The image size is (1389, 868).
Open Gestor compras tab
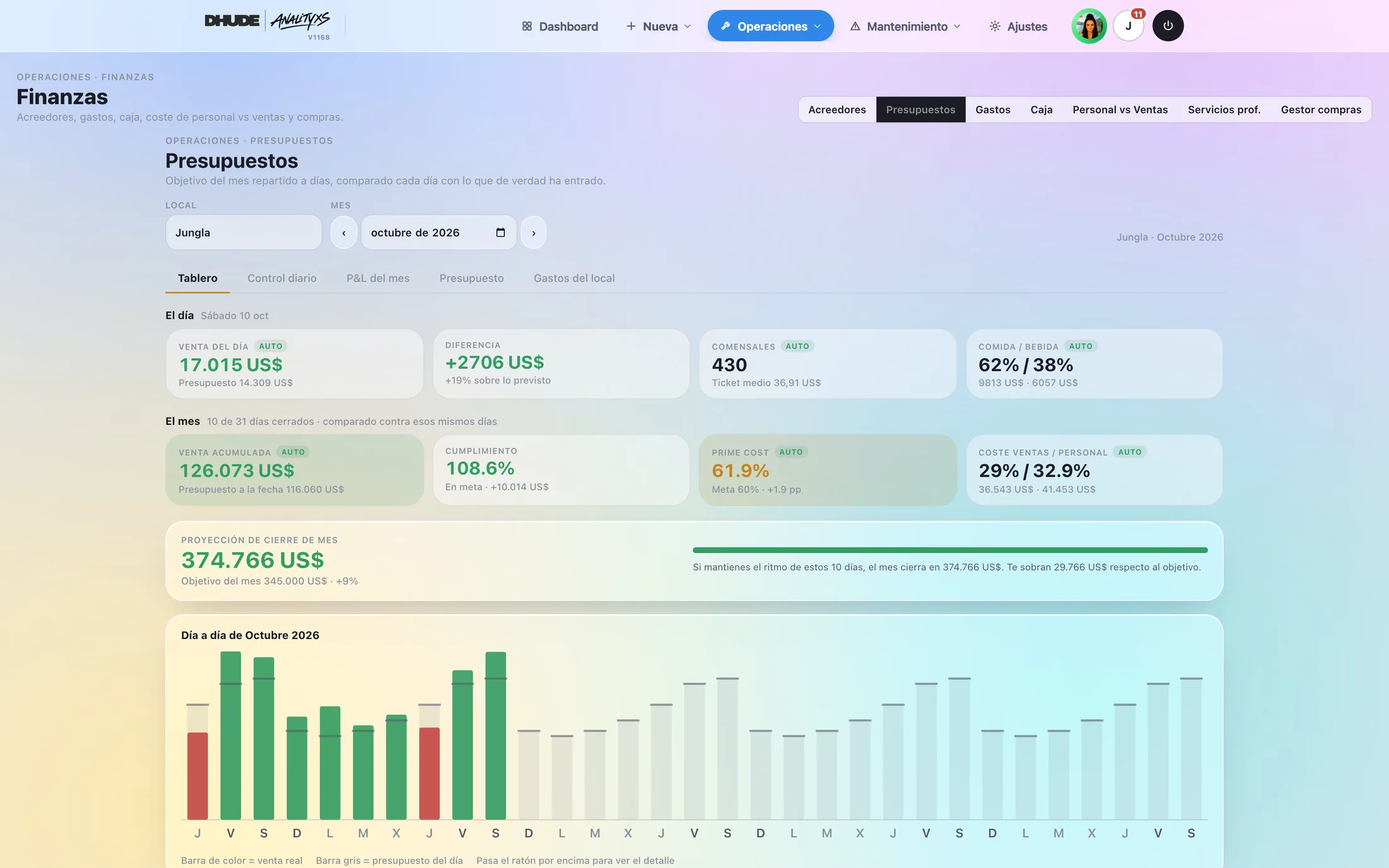point(1321,109)
